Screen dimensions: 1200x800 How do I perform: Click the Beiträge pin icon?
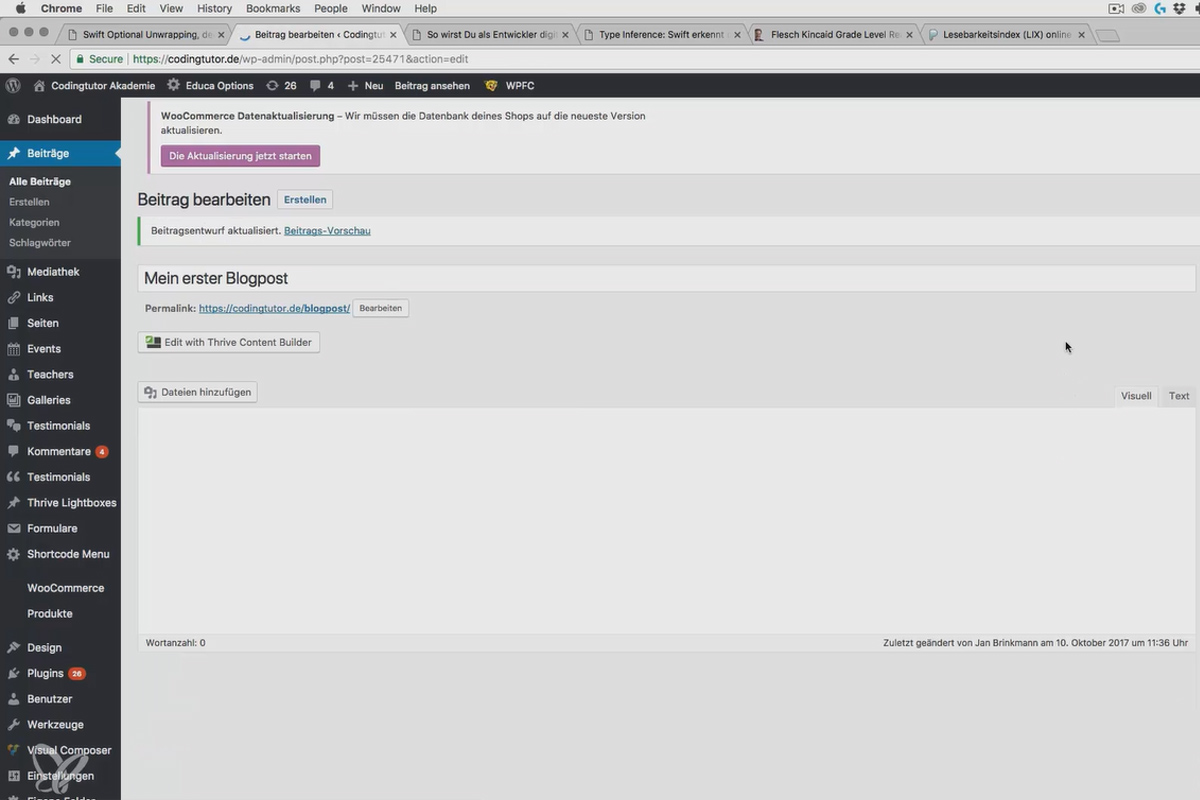pos(14,154)
